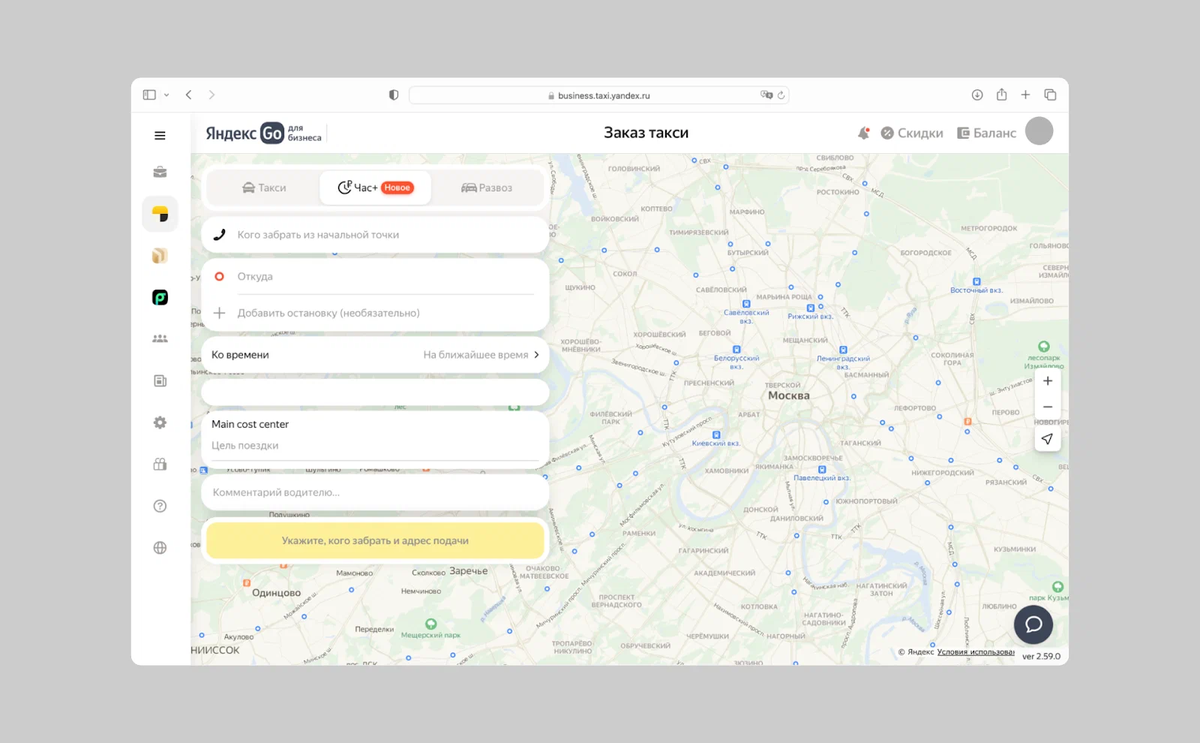Open settings via the sidebar gear icon
Viewport: 1200px width, 743px height.
(x=160, y=423)
